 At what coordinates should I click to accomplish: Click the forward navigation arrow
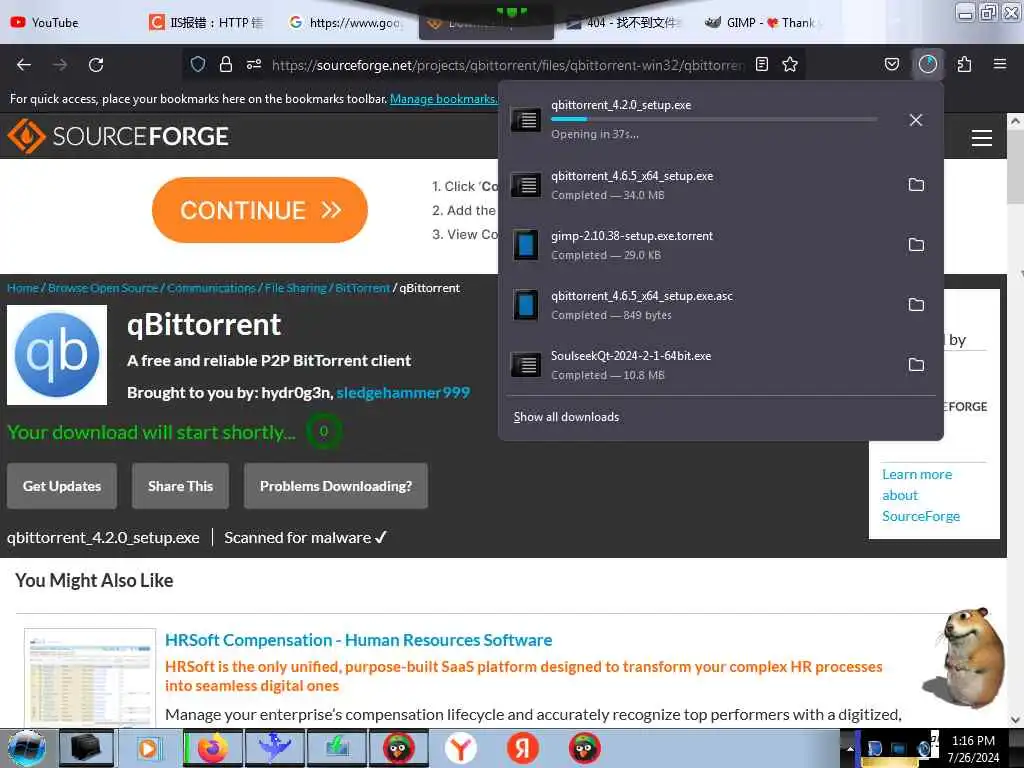point(60,65)
